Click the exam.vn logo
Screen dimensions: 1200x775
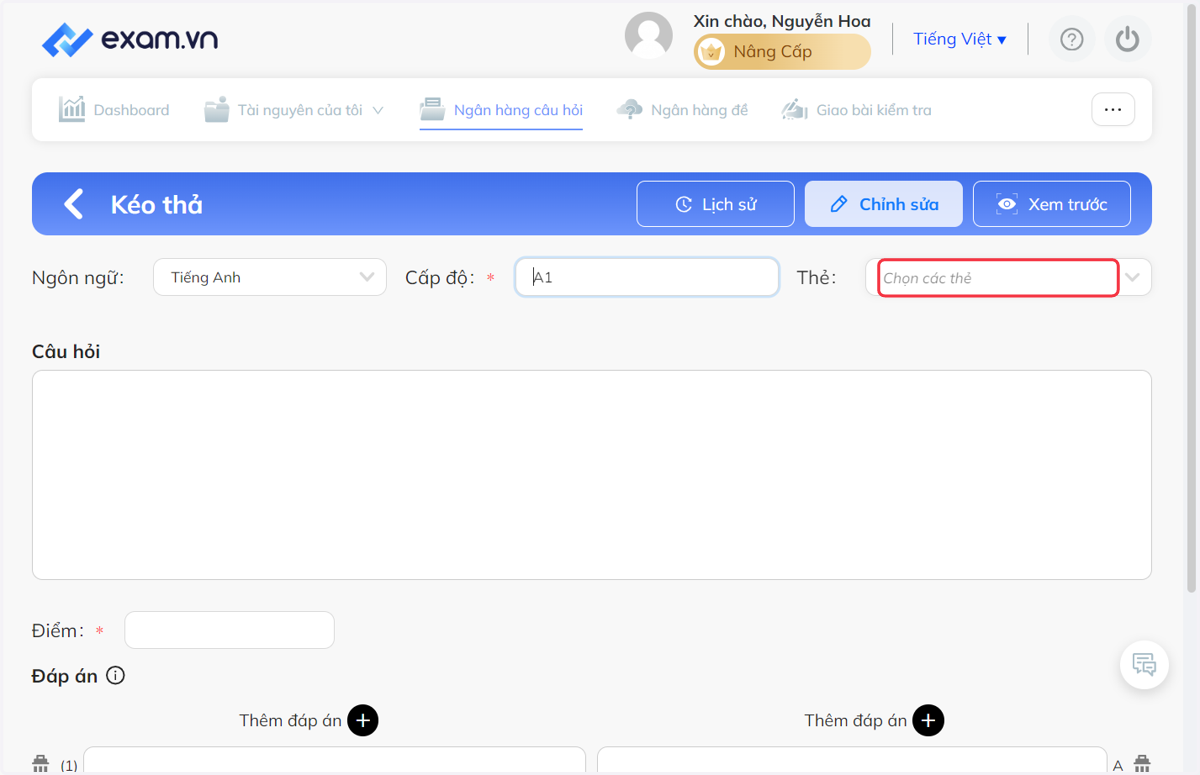[130, 40]
